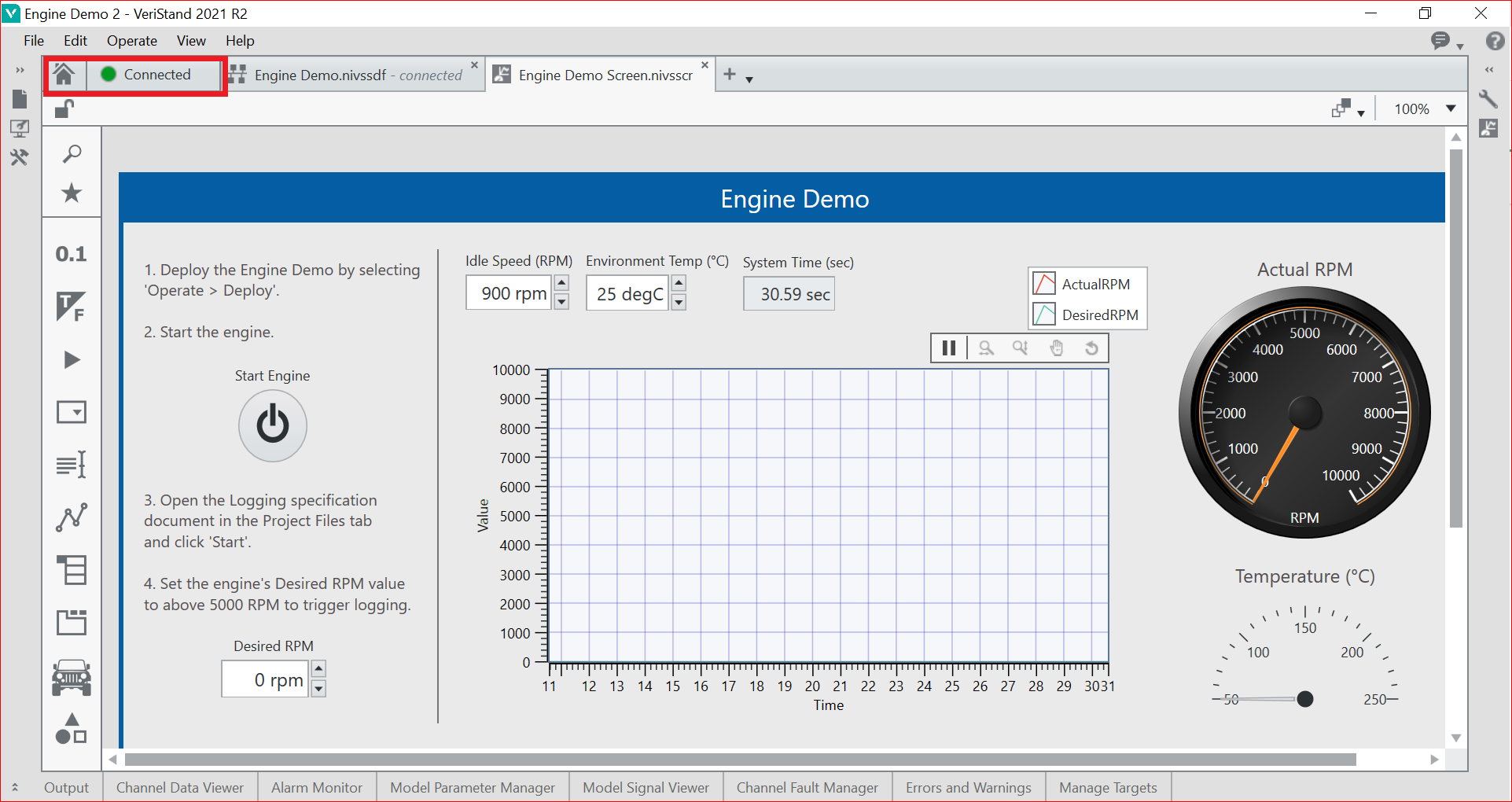Decrement Desired RPM value
Image resolution: width=1512 pixels, height=802 pixels.
tap(318, 689)
